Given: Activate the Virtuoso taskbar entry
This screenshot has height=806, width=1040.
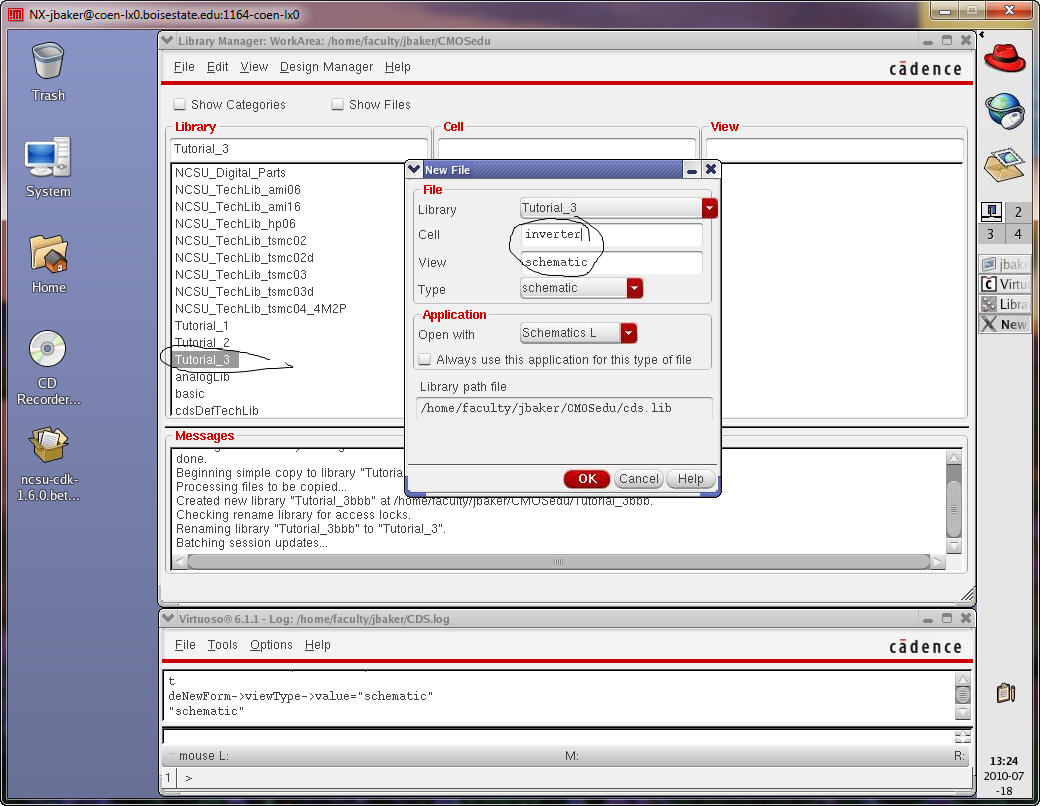Looking at the screenshot, I should point(1004,284).
